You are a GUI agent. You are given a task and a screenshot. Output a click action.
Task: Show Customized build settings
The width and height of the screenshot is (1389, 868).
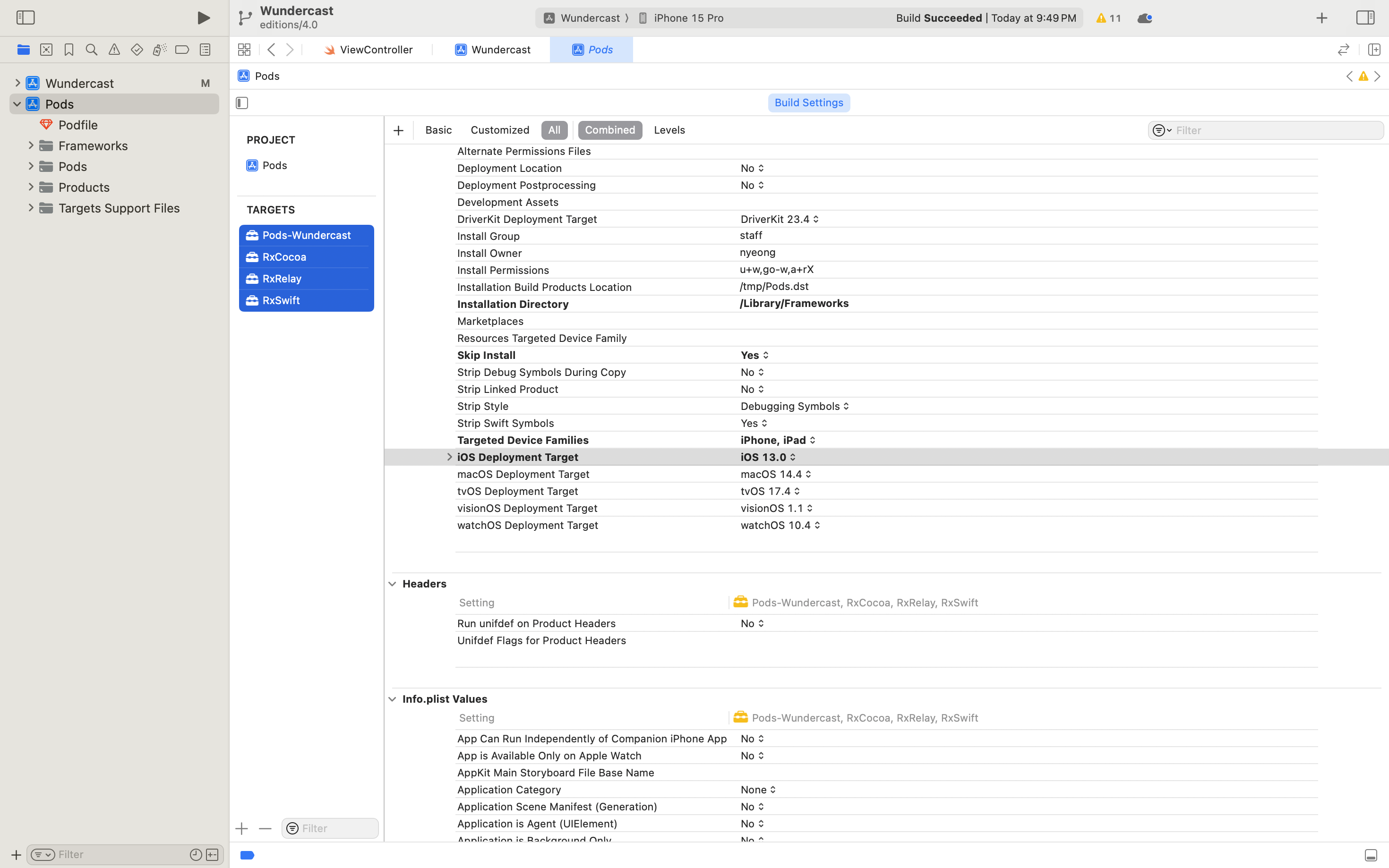point(500,130)
